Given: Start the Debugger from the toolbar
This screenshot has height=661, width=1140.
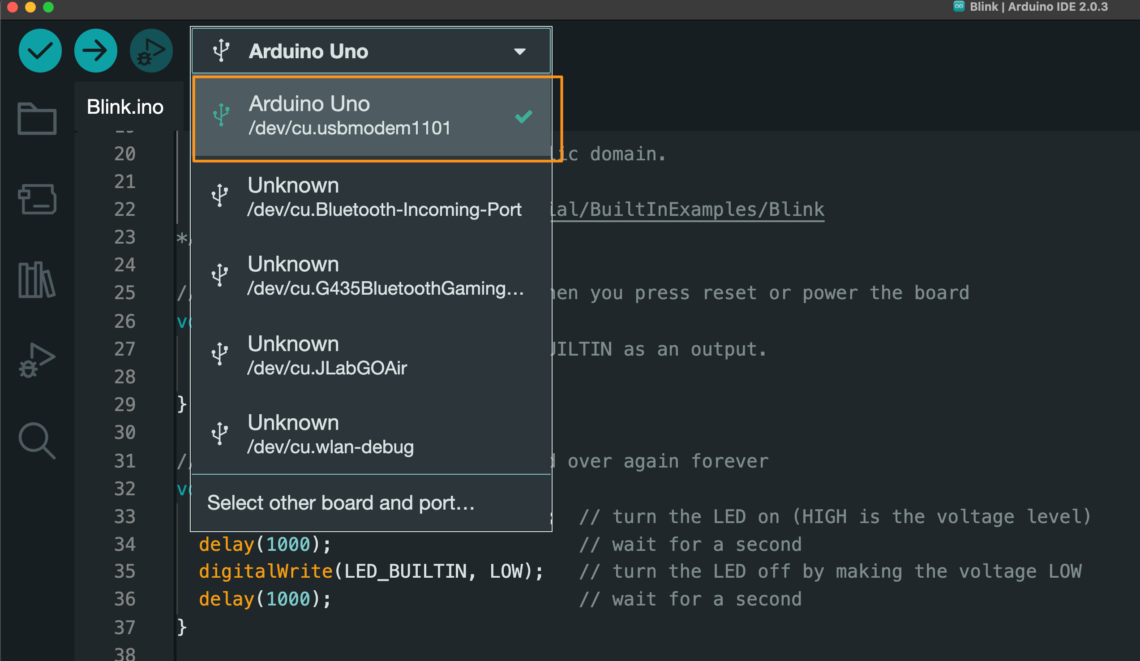Looking at the screenshot, I should [151, 51].
